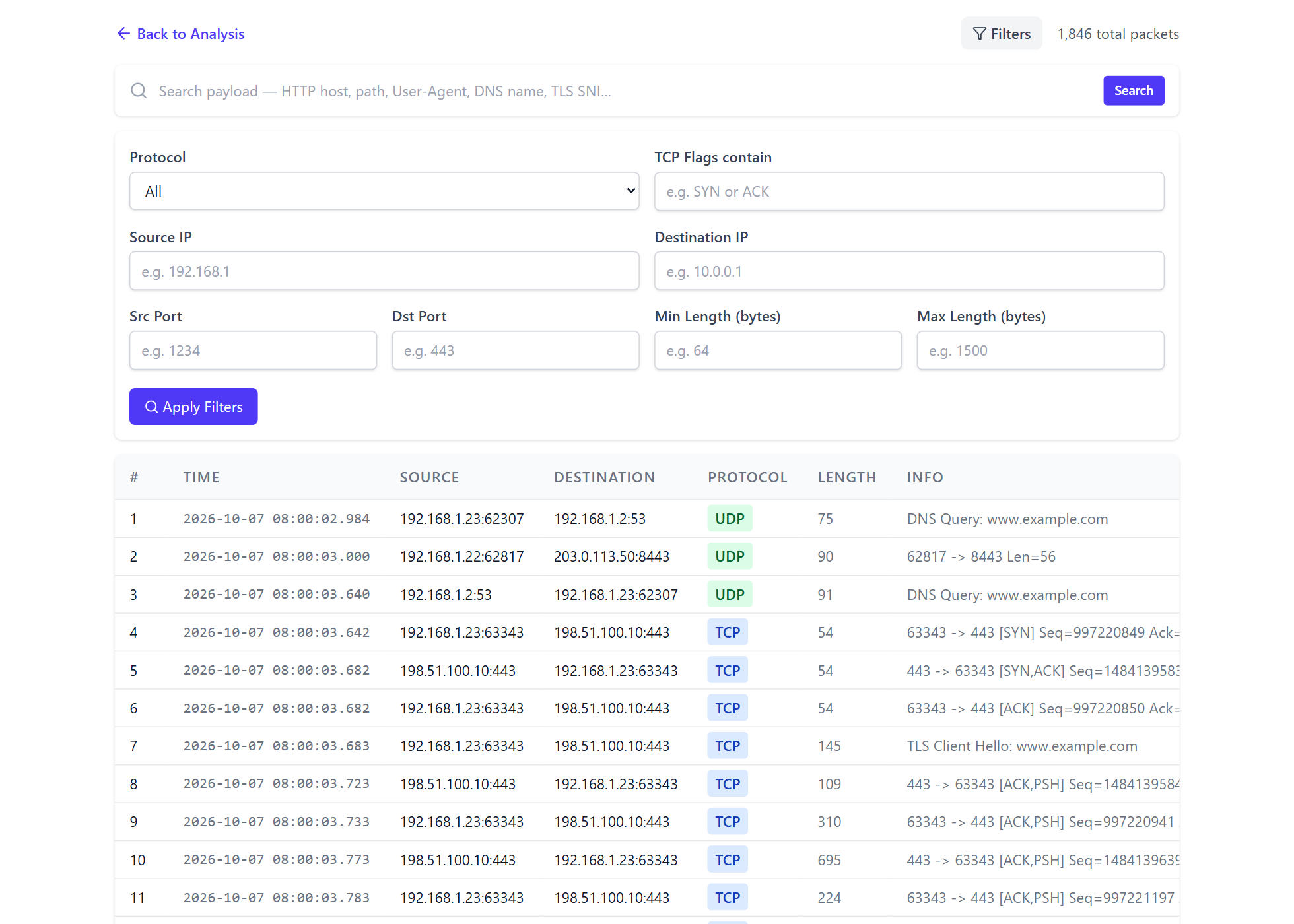Click the Min Length bytes field

tap(778, 350)
